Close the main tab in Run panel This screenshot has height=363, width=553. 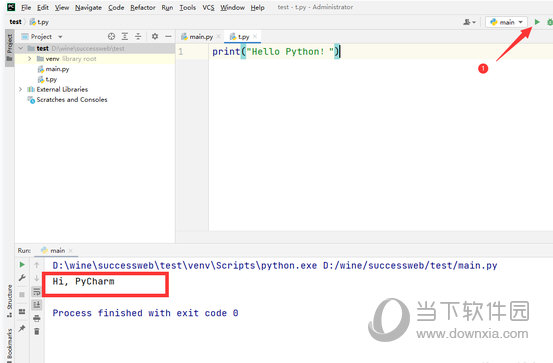coord(71,250)
